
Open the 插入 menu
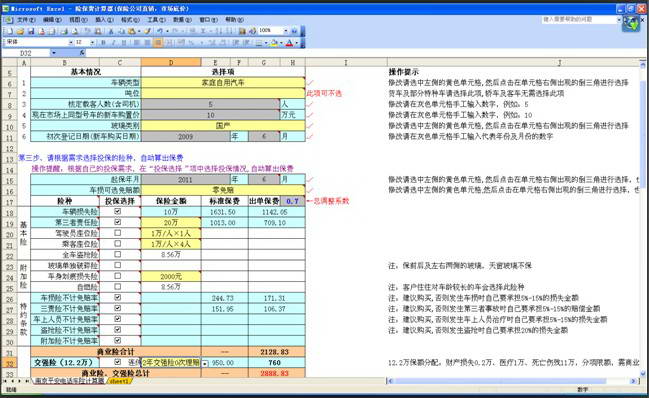click(x=104, y=19)
